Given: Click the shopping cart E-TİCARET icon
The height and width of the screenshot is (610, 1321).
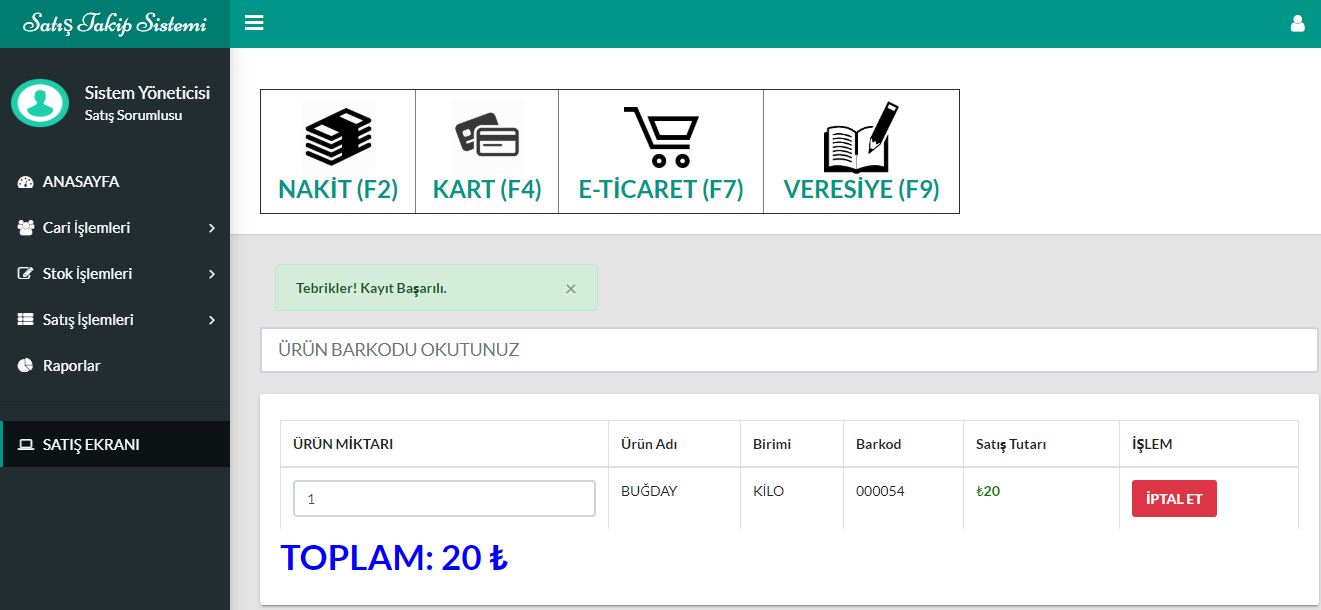Looking at the screenshot, I should point(661,136).
